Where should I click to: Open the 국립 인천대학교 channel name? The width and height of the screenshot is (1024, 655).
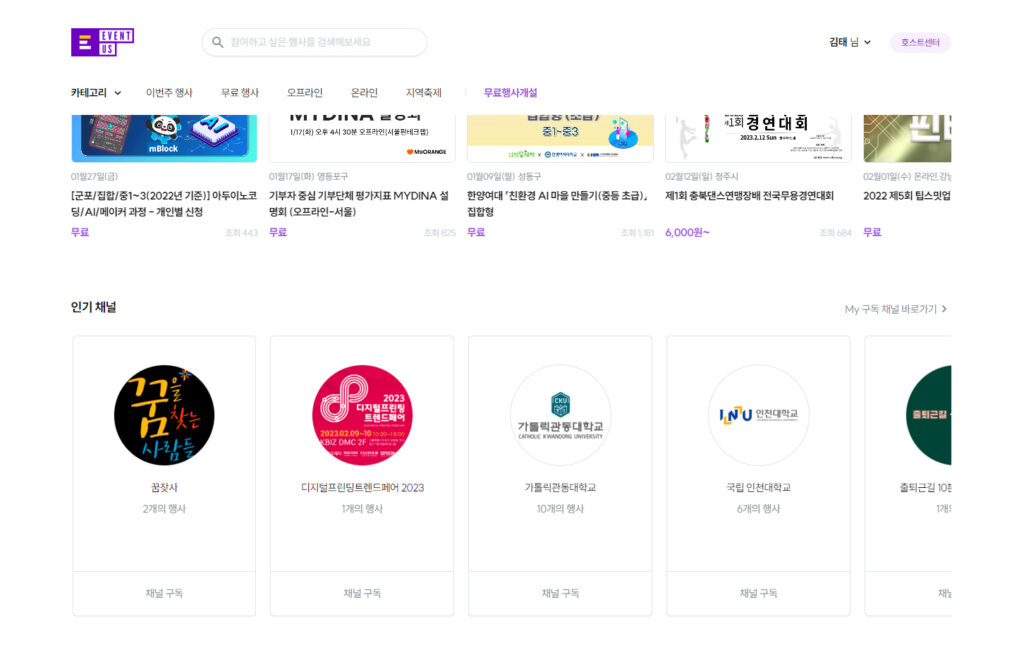coord(758,488)
